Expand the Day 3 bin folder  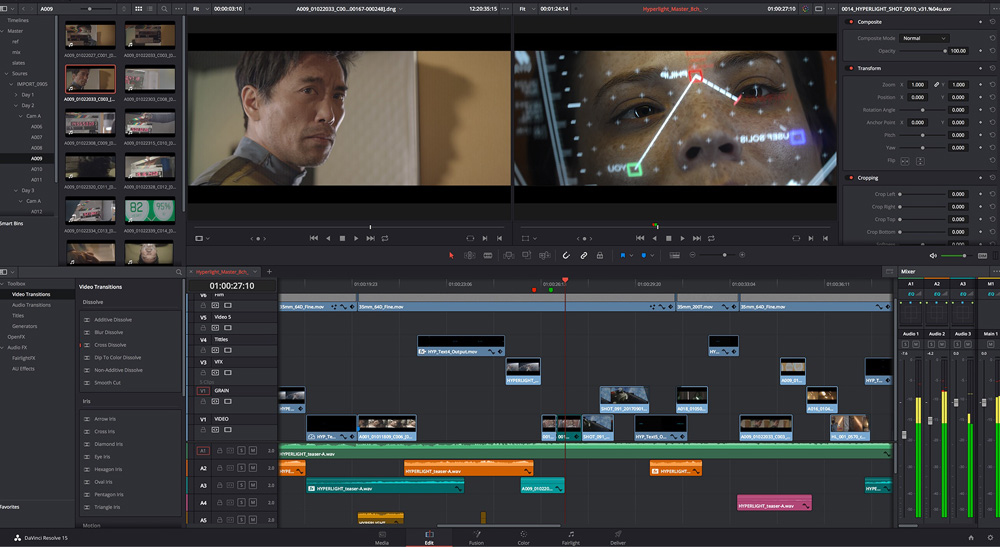coord(16,190)
